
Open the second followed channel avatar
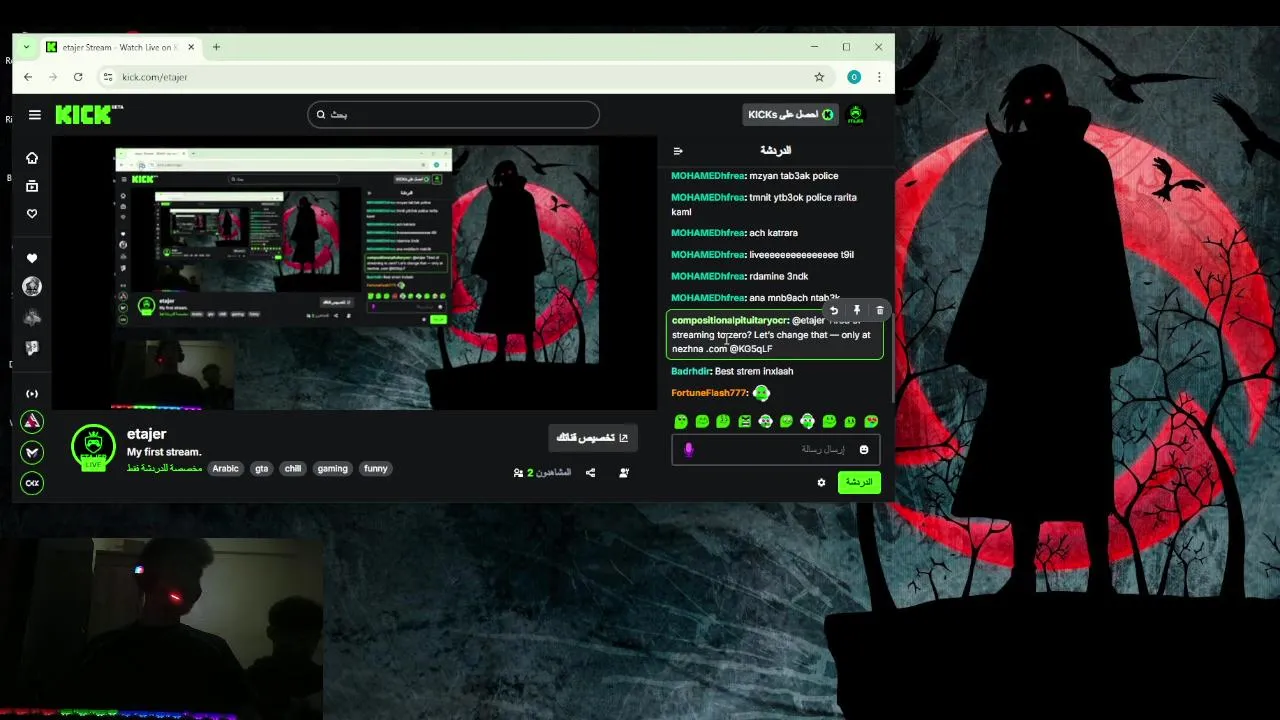pyautogui.click(x=32, y=318)
